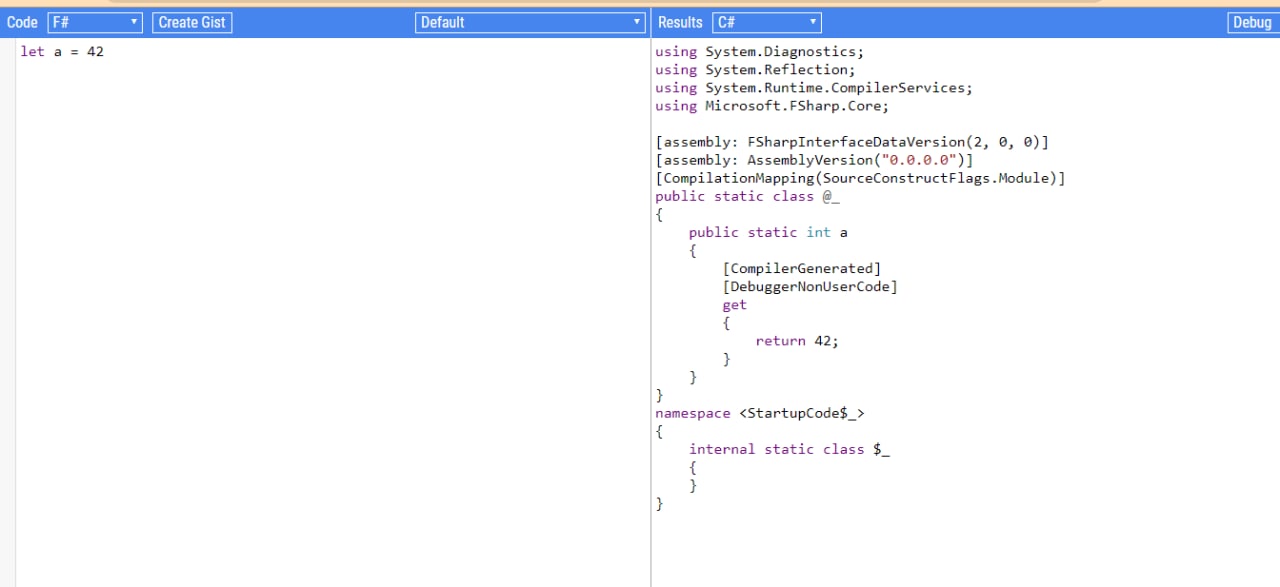Click the 'get' keyword
The width and height of the screenshot is (1280, 587).
pos(734,305)
